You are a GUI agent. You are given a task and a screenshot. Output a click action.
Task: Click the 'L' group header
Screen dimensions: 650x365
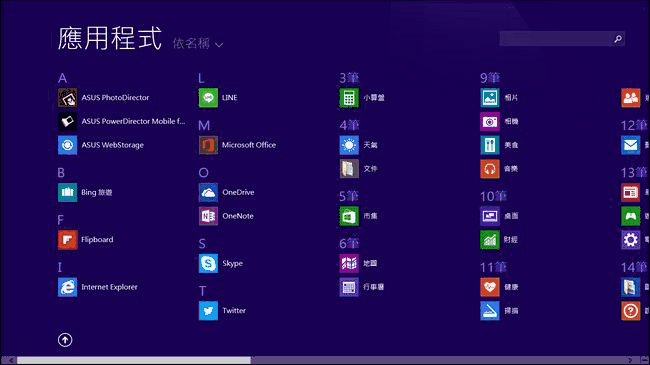[x=201, y=78]
